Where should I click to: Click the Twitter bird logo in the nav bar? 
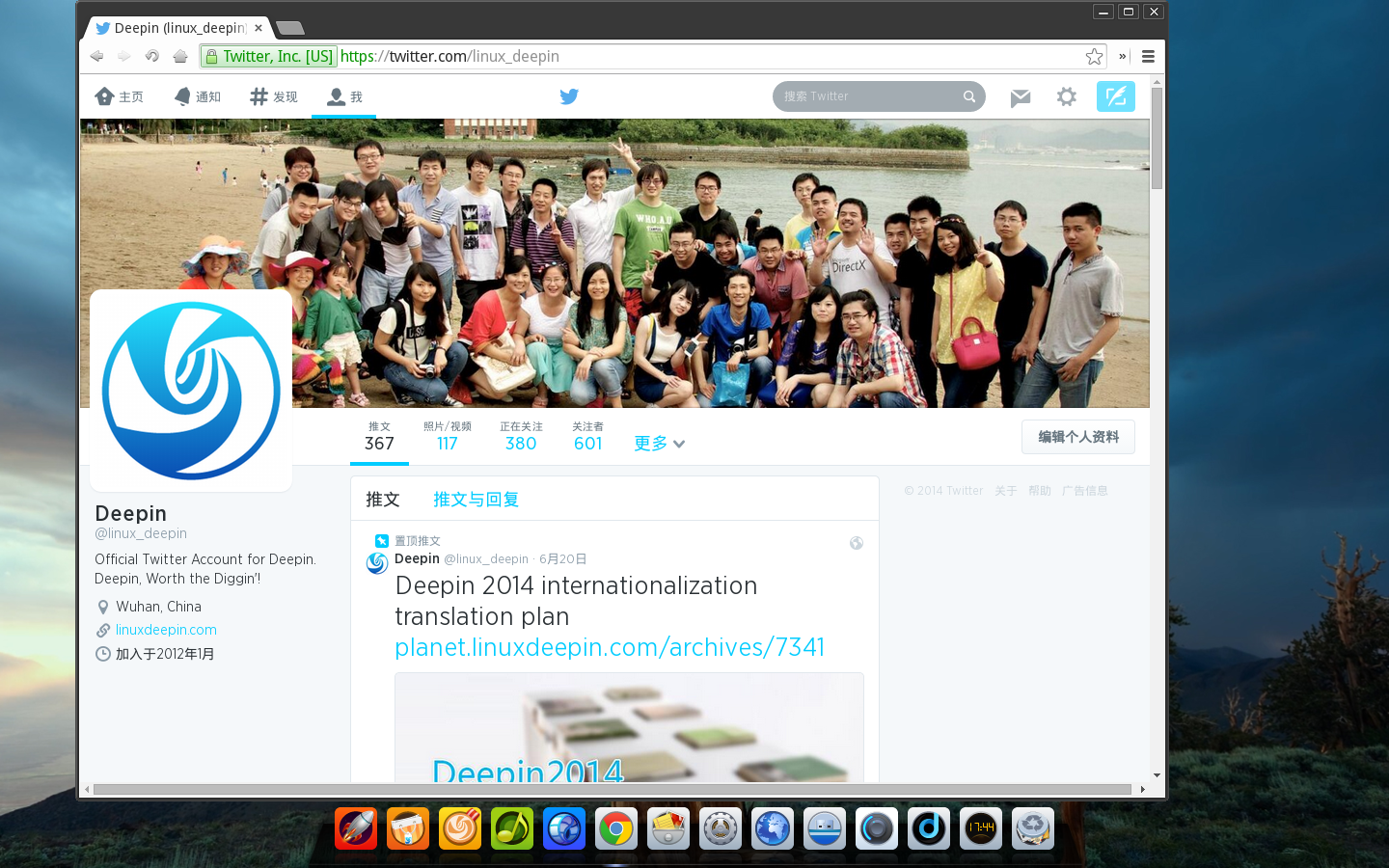[569, 96]
